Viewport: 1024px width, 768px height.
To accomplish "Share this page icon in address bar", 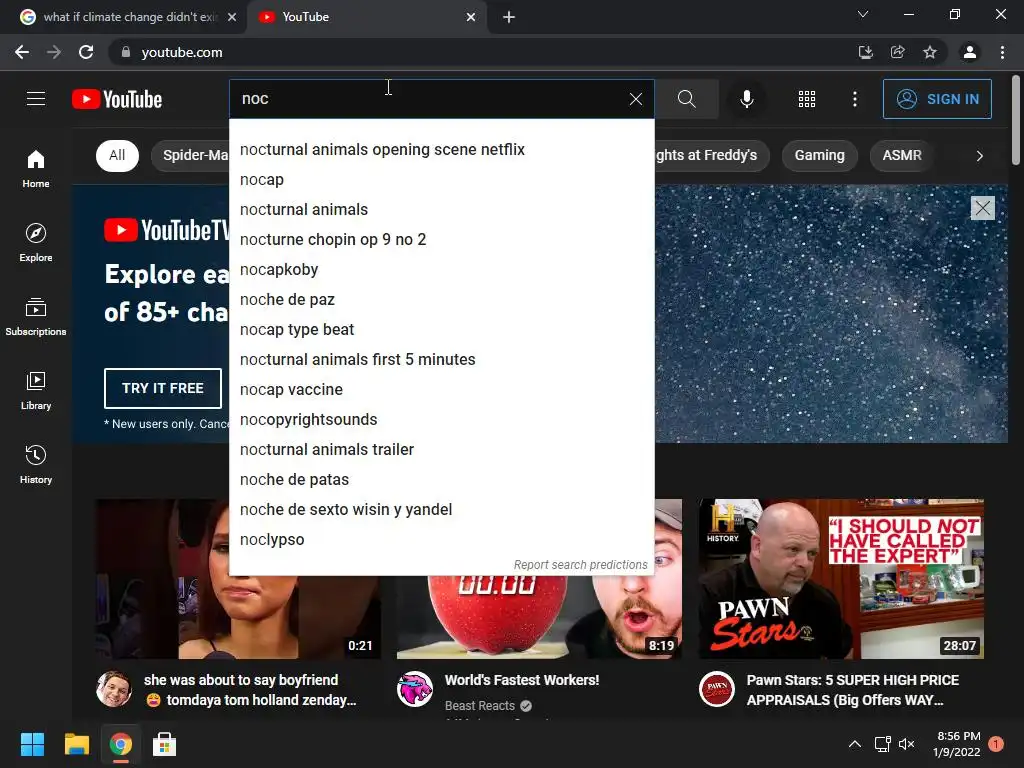I will (898, 52).
